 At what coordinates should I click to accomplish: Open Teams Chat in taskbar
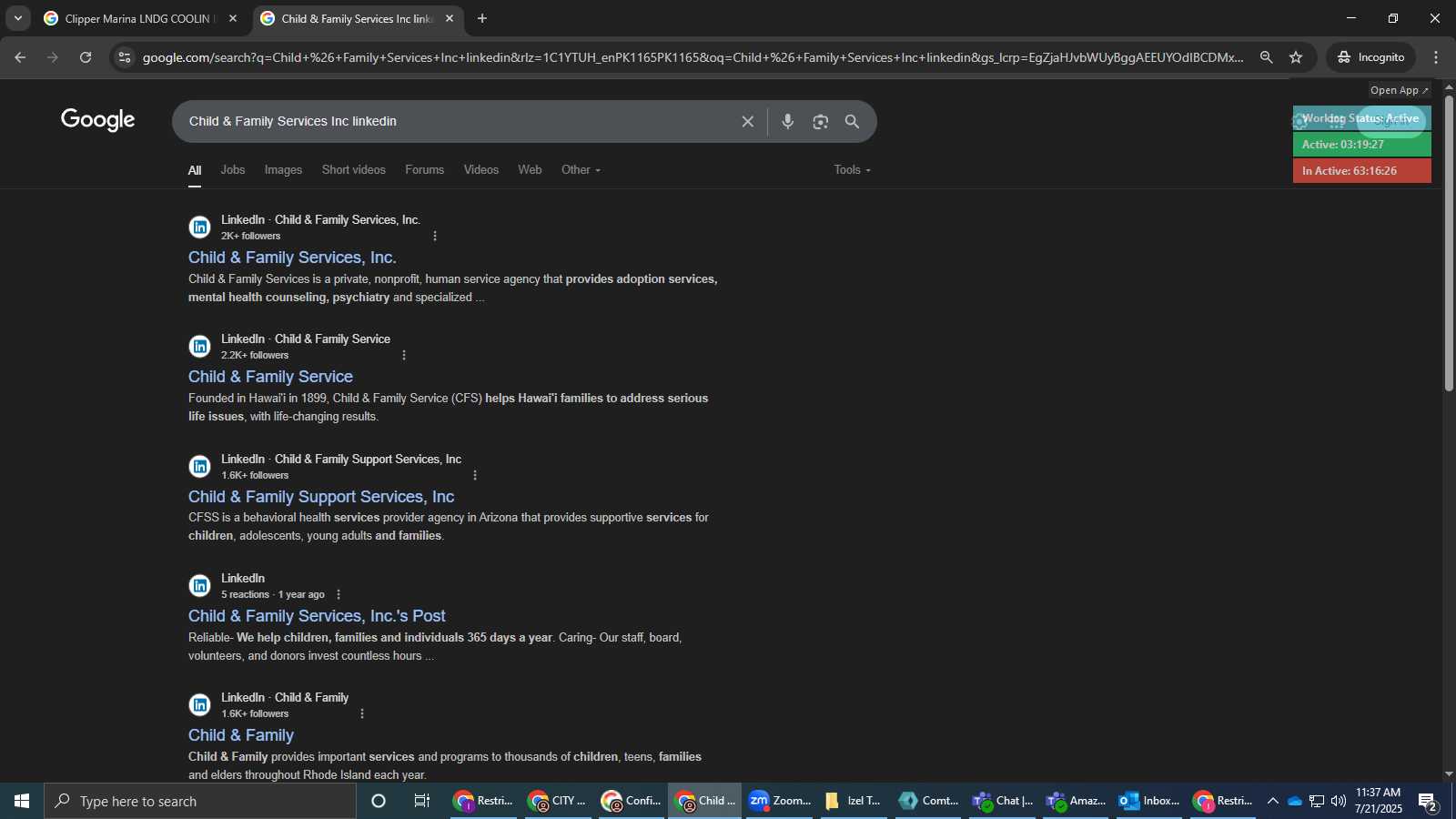click(x=1002, y=801)
